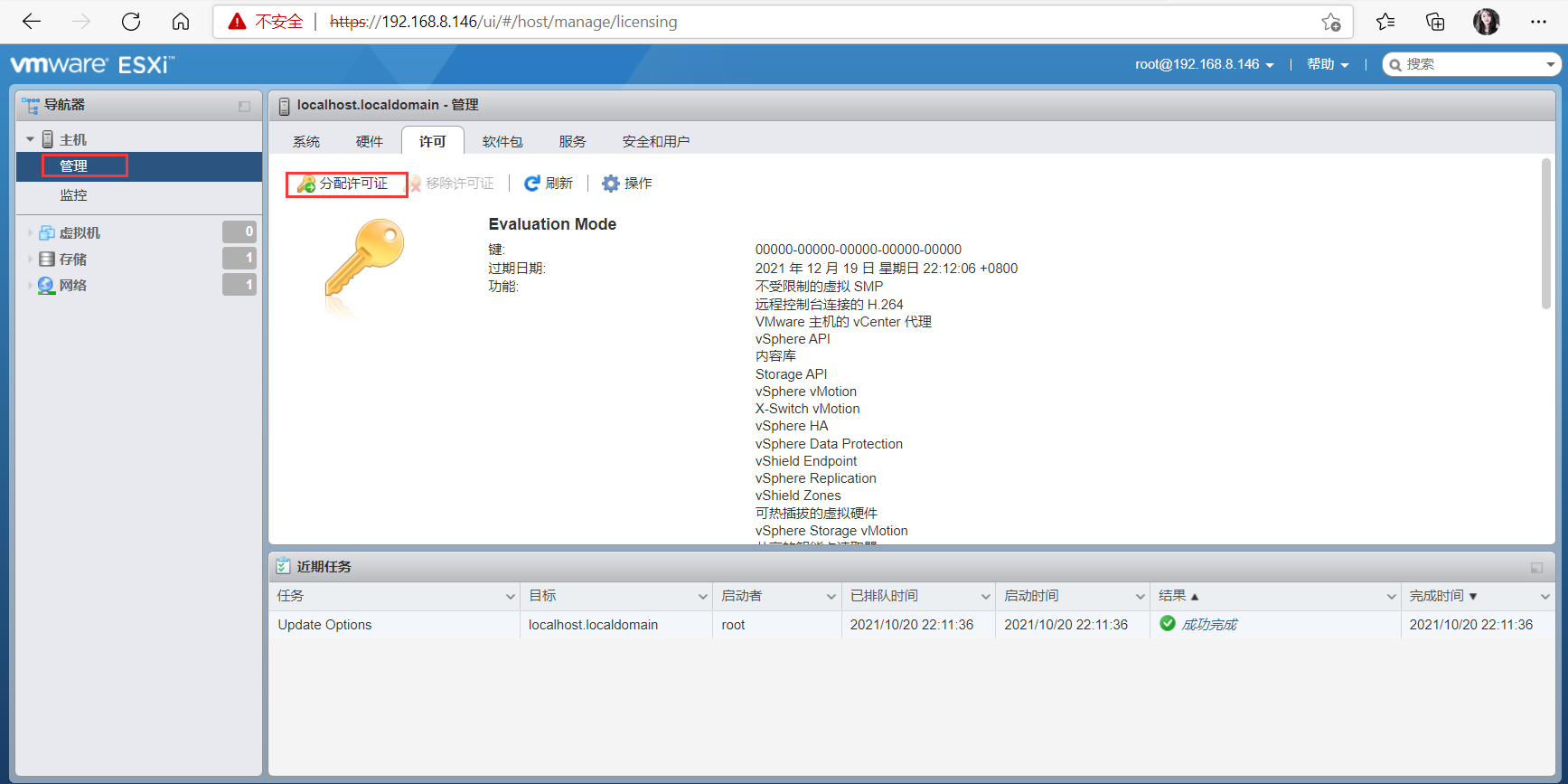Go back in the browser
Image resolution: width=1568 pixels, height=784 pixels.
(x=32, y=22)
